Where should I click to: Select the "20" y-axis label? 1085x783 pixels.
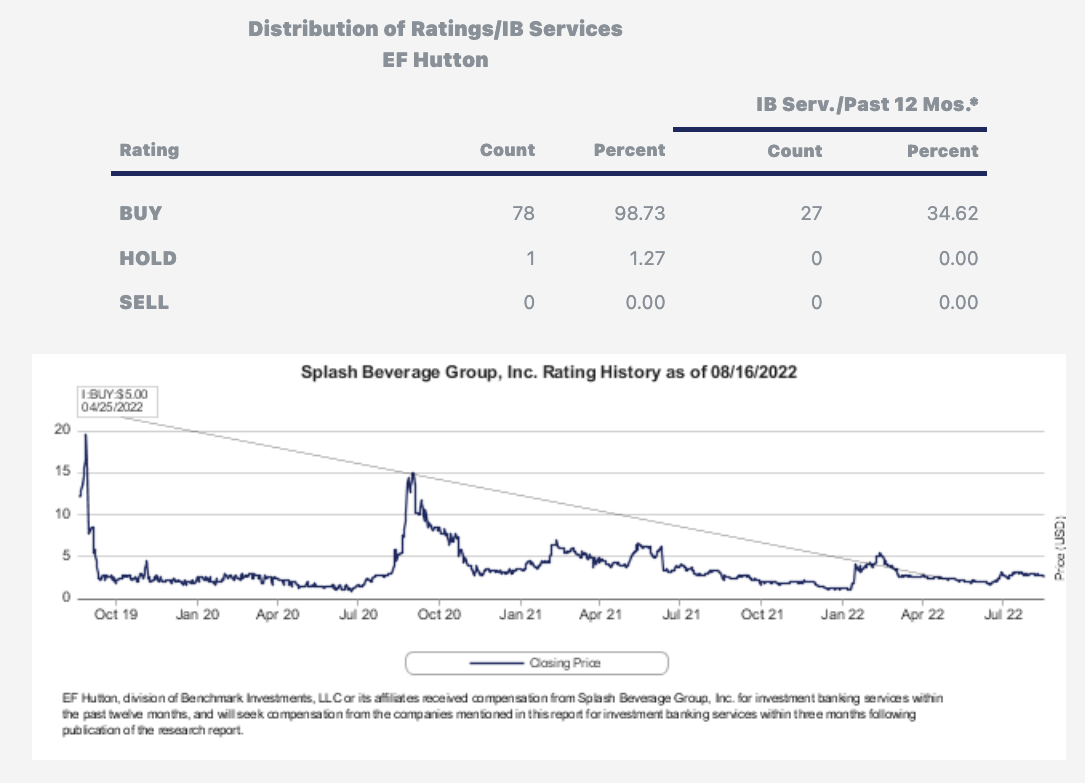(x=62, y=430)
